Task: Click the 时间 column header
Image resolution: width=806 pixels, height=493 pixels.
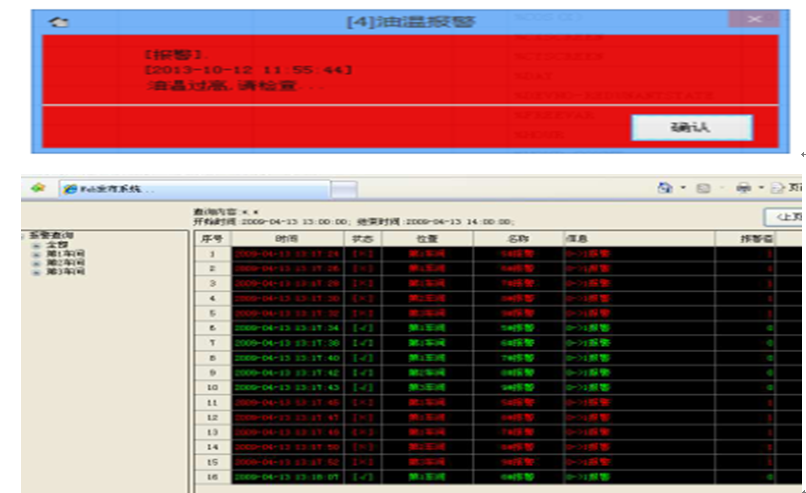Action: click(286, 239)
